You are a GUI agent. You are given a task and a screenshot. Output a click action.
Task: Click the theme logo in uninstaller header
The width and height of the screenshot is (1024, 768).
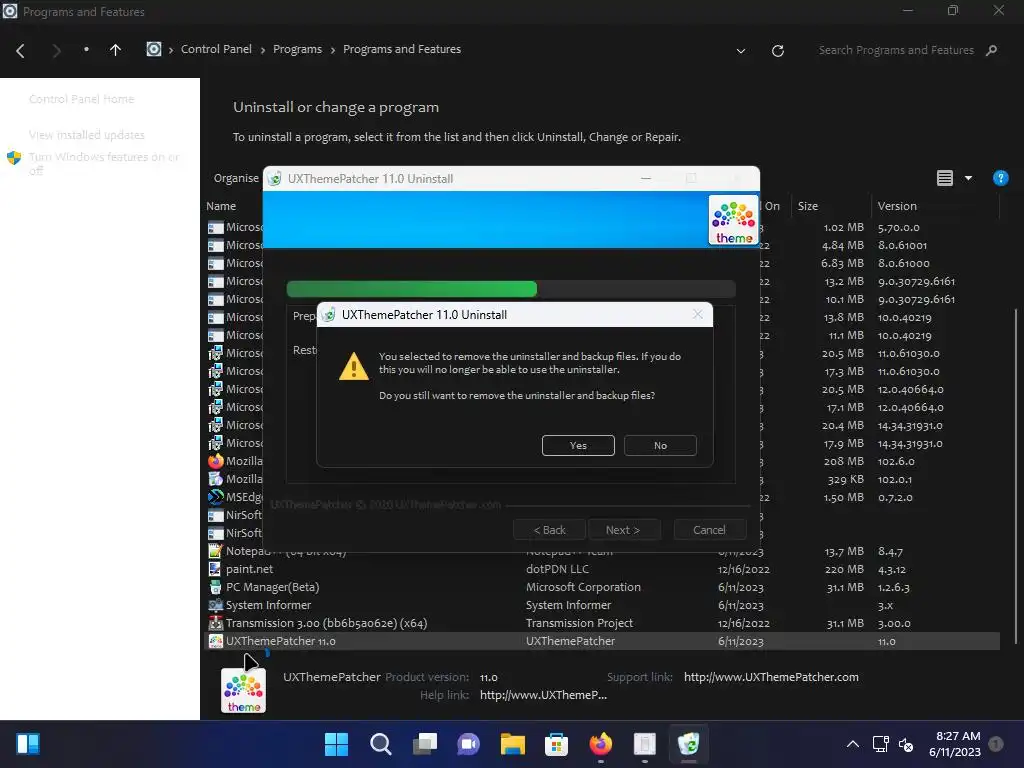click(733, 220)
